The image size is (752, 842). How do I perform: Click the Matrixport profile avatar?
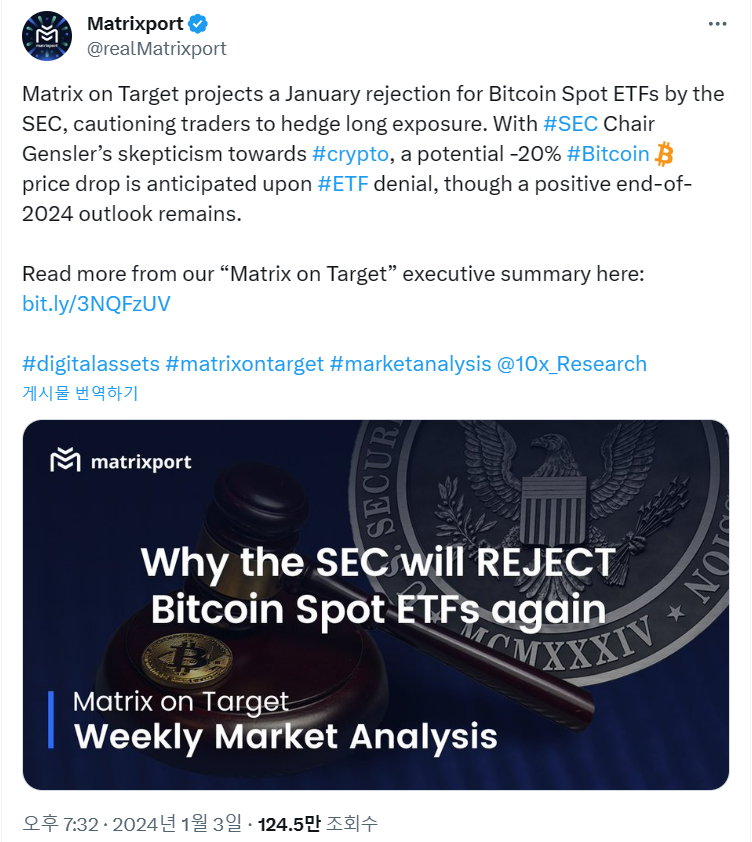pos(47,37)
